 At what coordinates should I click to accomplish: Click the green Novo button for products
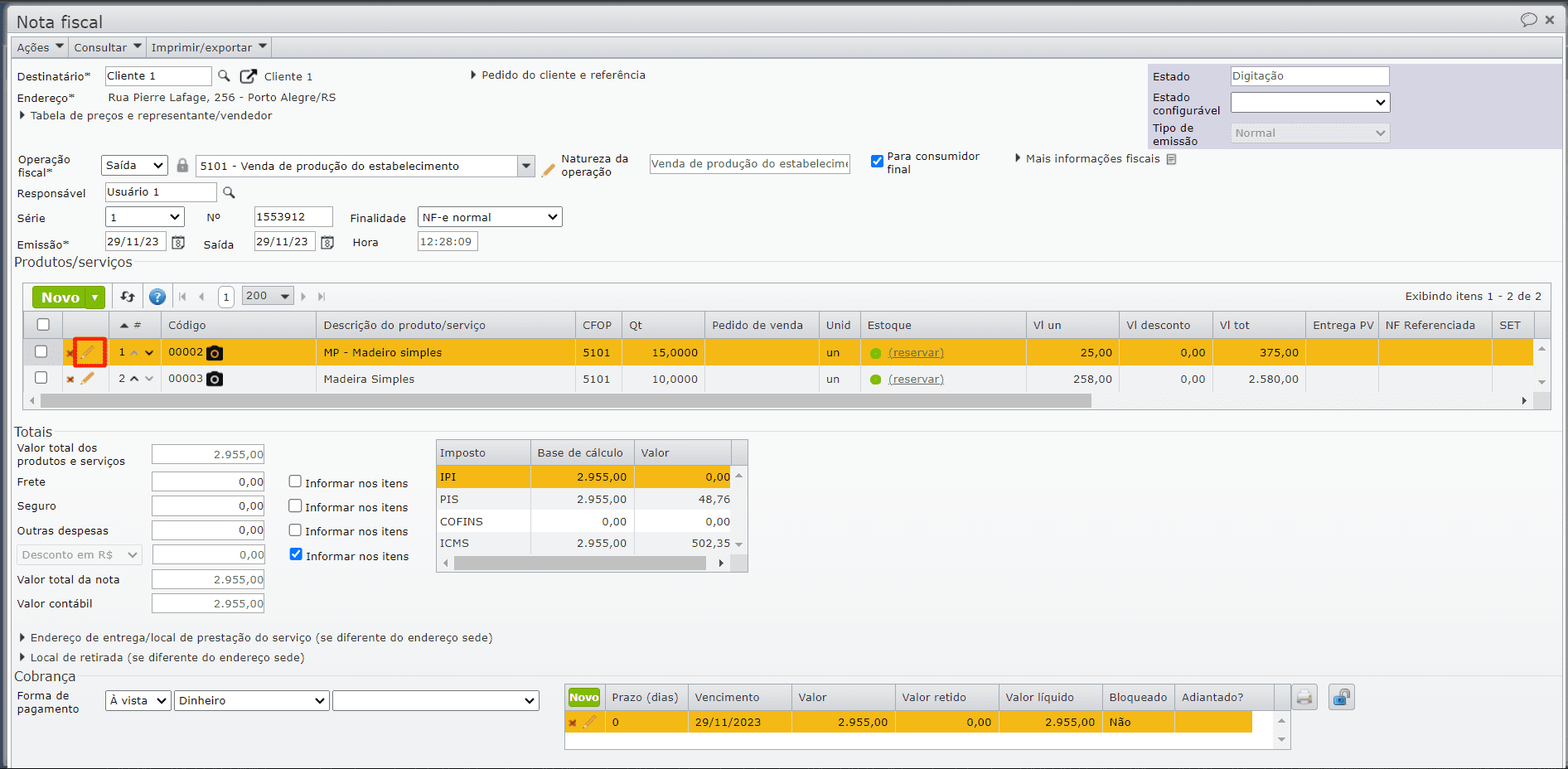coord(60,297)
